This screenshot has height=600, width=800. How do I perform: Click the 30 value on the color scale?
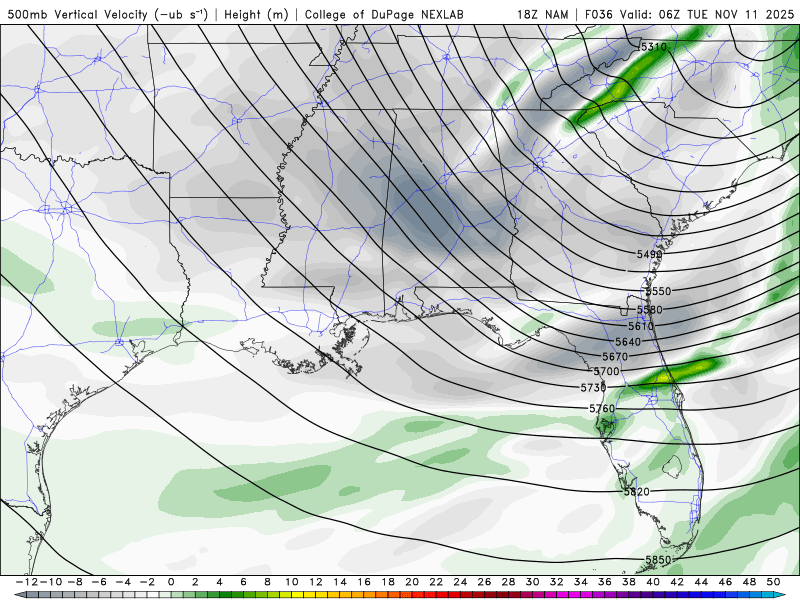point(532,582)
